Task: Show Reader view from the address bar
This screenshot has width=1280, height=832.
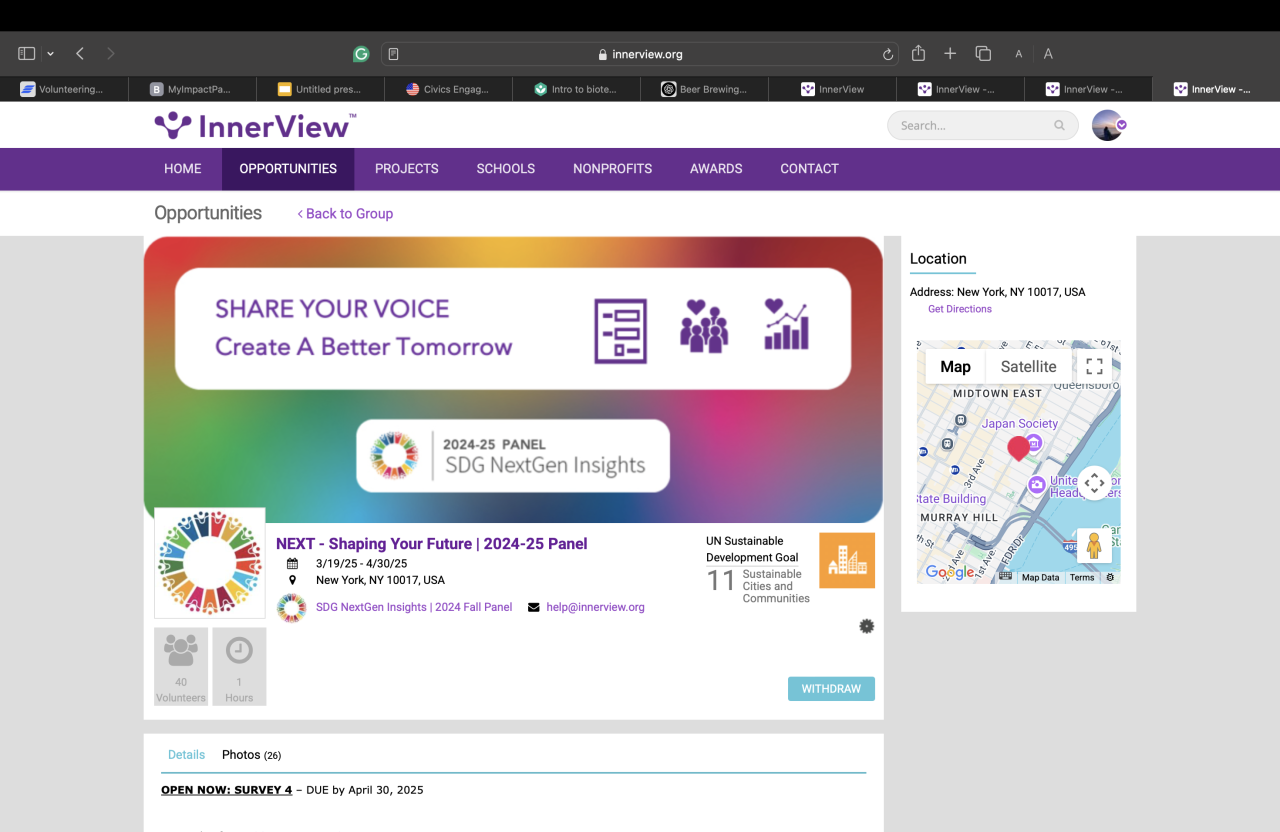Action: (394, 54)
